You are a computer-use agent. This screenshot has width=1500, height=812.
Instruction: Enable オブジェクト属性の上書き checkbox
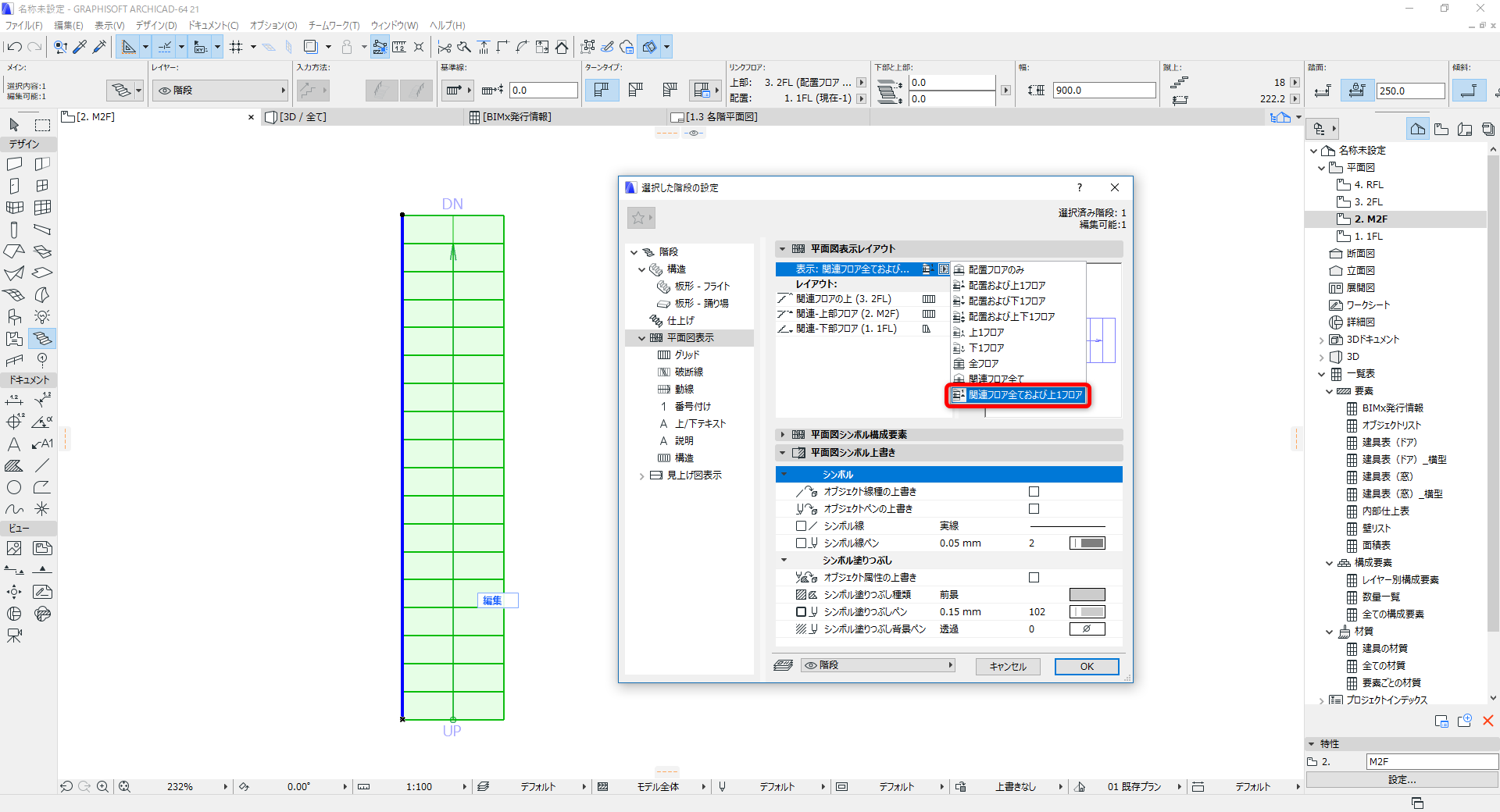tap(1034, 578)
